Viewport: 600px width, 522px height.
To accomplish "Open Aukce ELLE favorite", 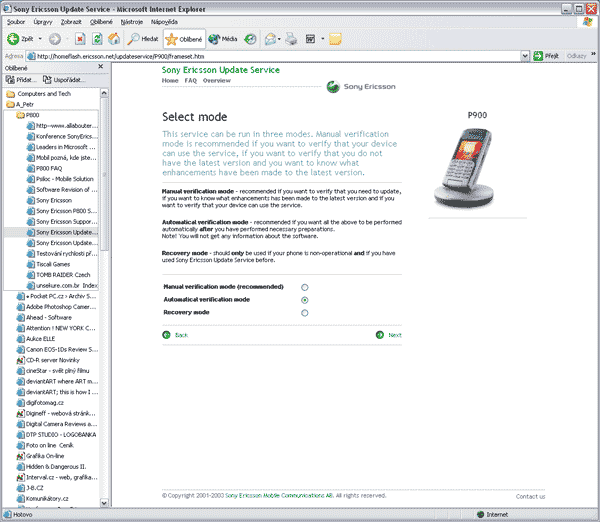I will pos(36,339).
